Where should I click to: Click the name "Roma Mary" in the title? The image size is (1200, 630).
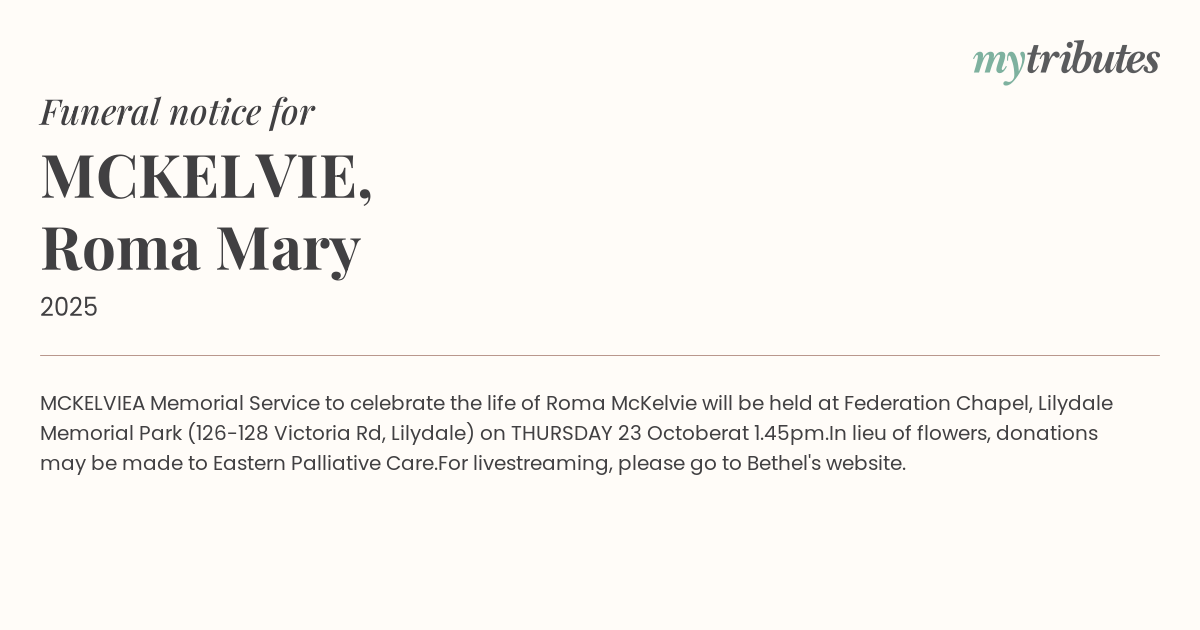point(200,248)
